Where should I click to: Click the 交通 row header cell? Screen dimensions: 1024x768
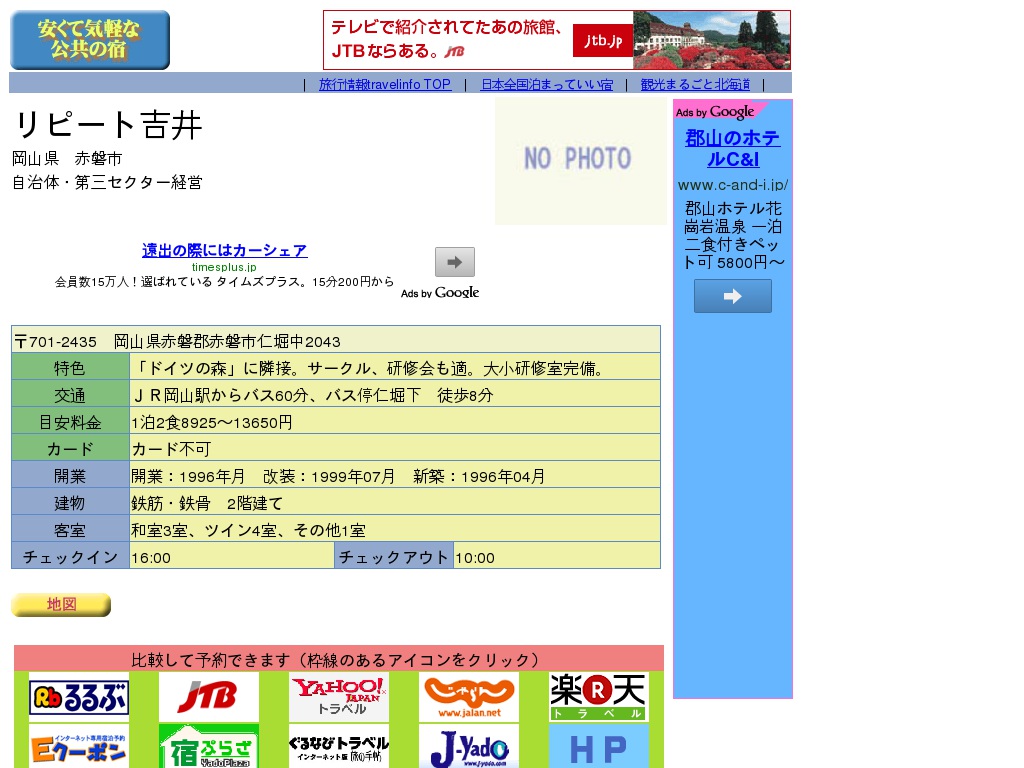coord(71,394)
